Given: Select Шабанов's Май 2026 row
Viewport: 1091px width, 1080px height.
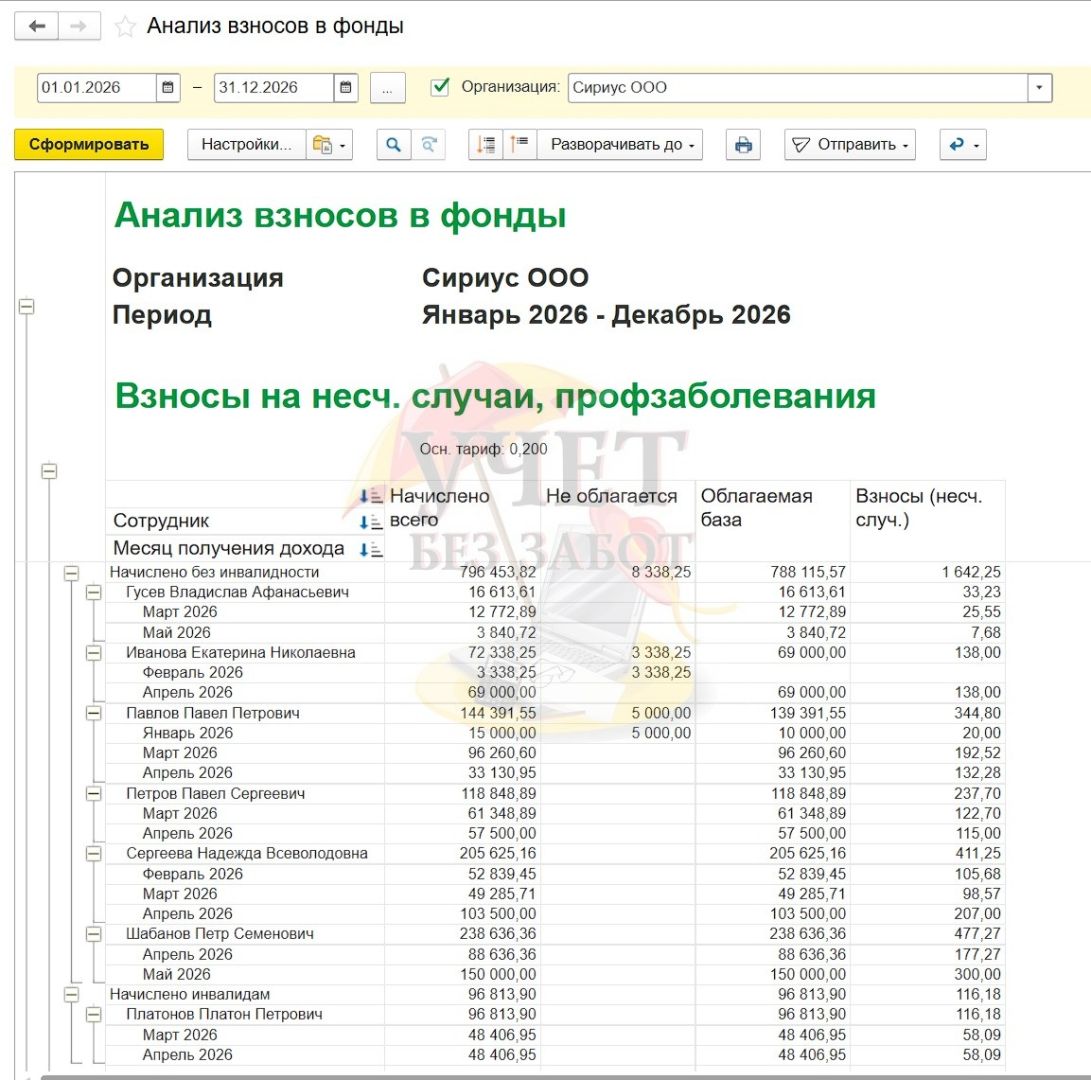Looking at the screenshot, I should 555,974.
